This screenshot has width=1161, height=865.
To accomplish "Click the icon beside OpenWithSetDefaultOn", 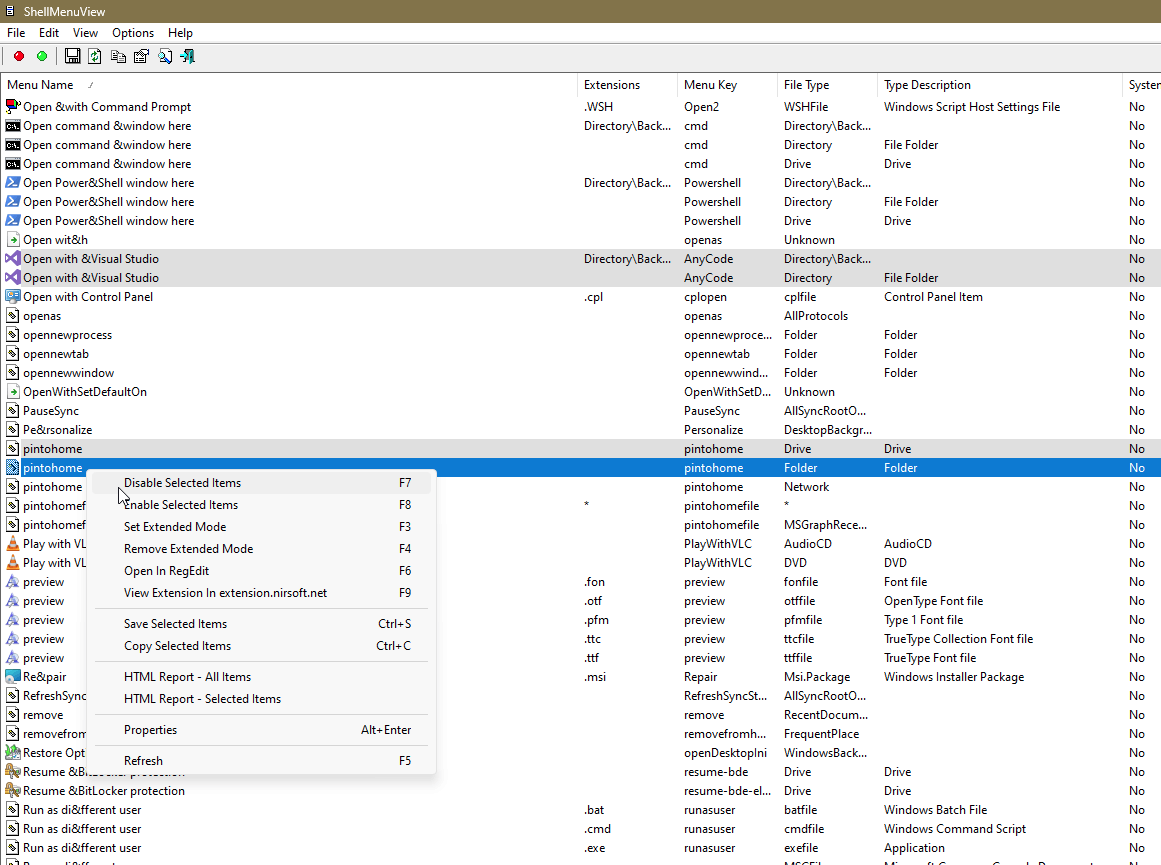I will pos(13,392).
